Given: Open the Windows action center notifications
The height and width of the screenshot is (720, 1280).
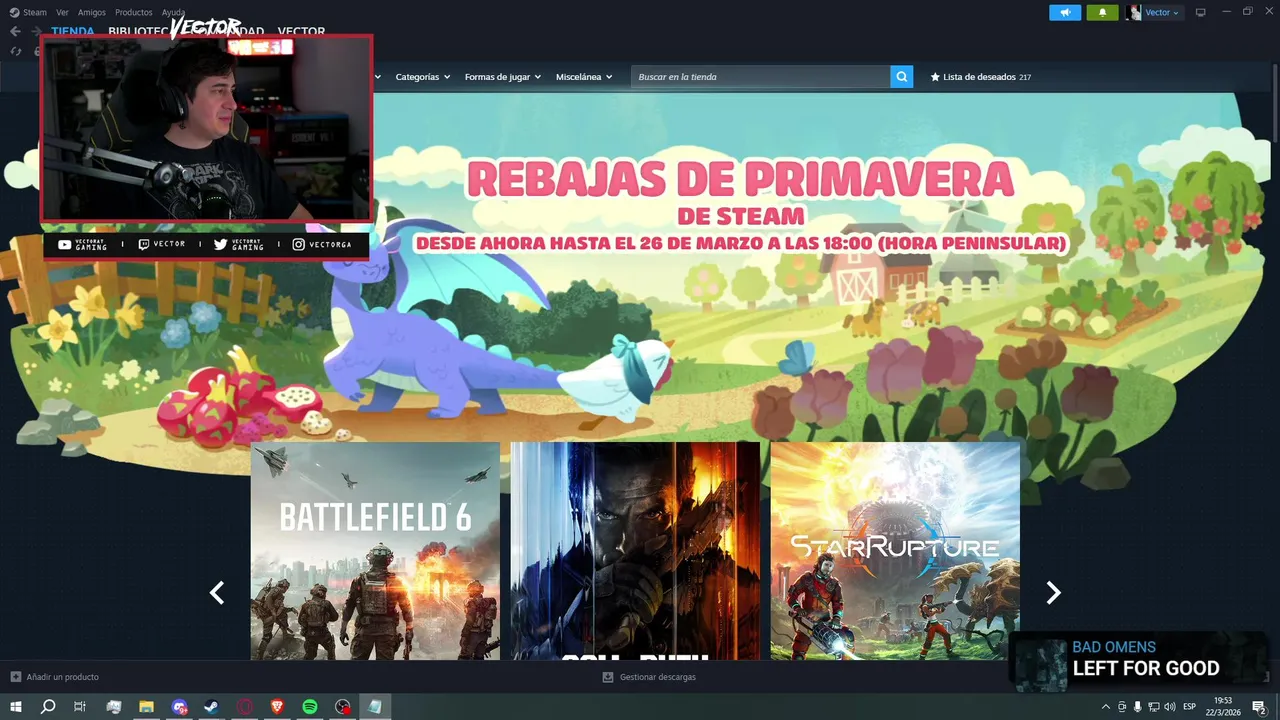Looking at the screenshot, I should 1259,707.
